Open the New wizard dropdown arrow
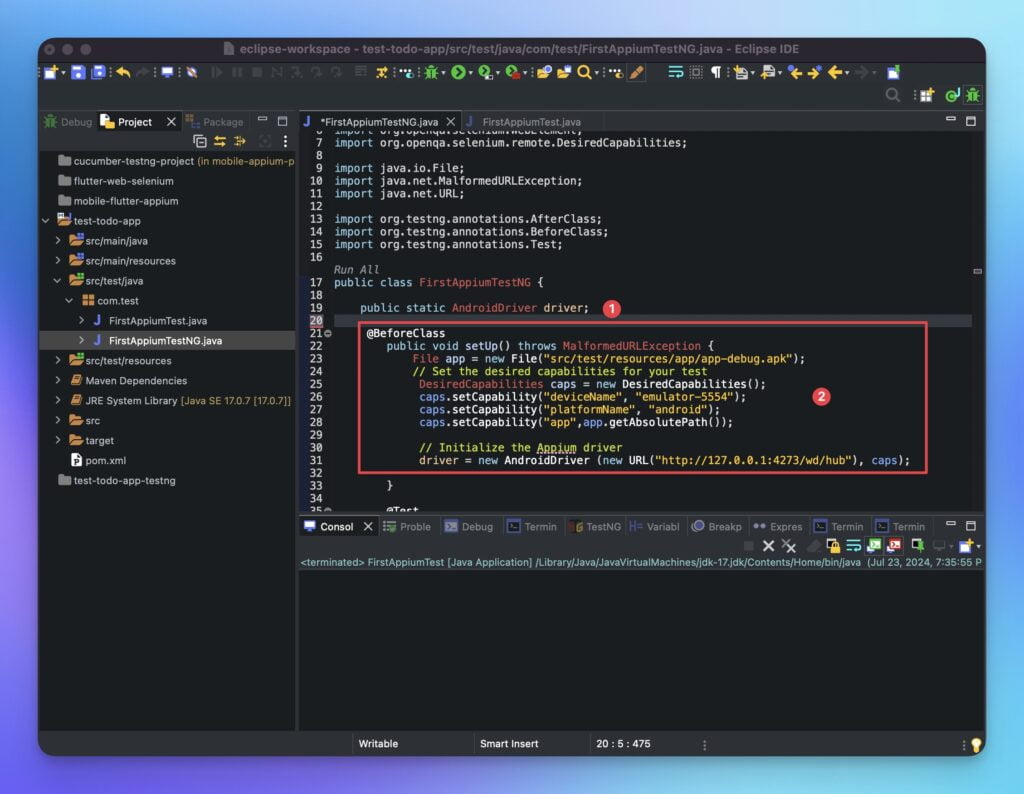This screenshot has height=794, width=1024. pos(63,73)
